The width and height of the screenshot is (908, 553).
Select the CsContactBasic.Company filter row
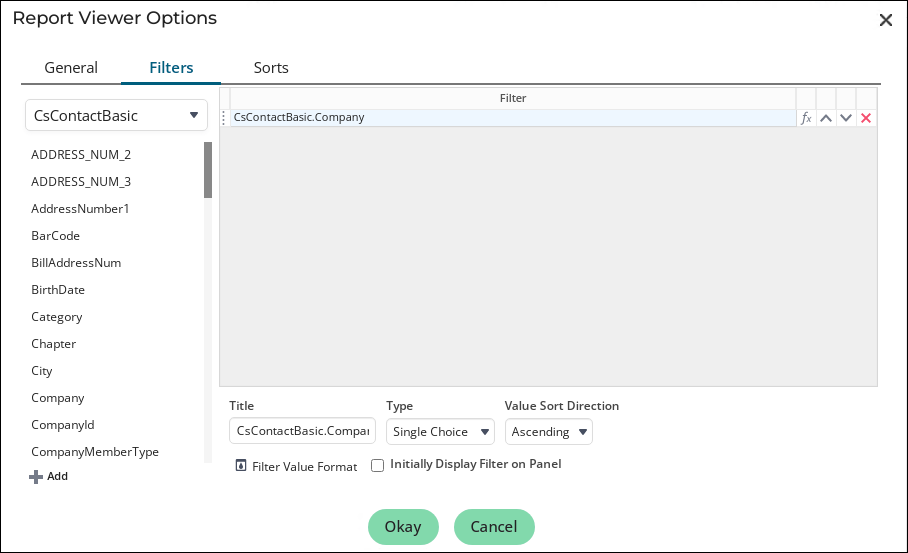[513, 118]
